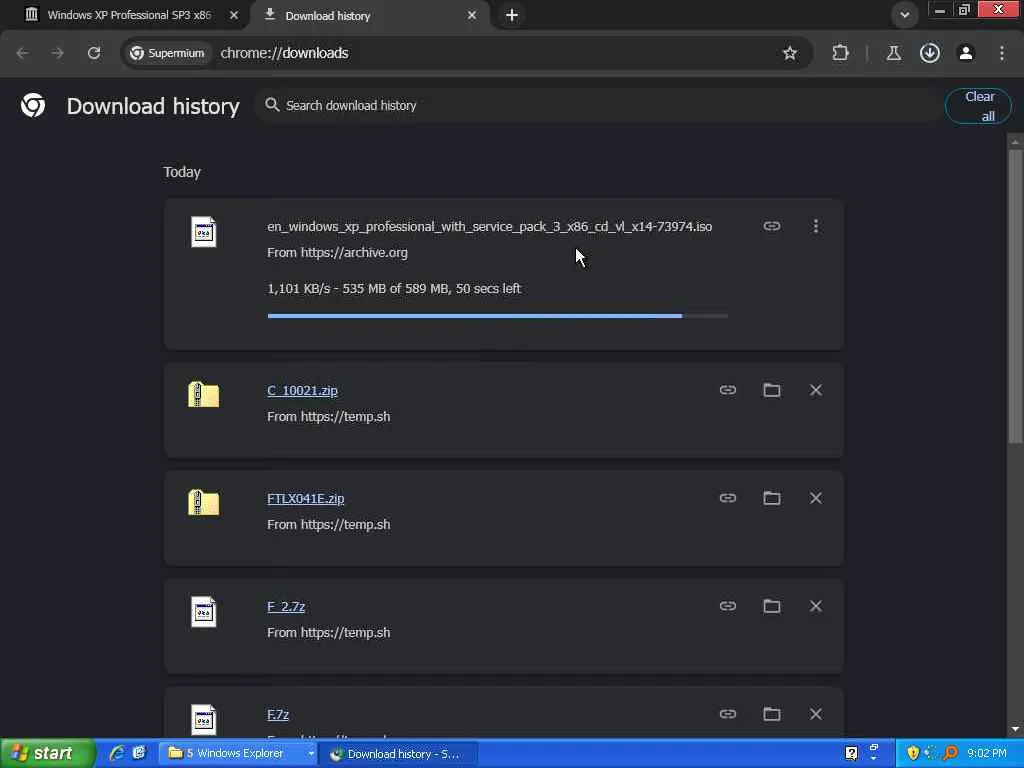Open the downloads toolbar bubble icon
Screen dimensions: 1024x768
pyautogui.click(x=930, y=53)
